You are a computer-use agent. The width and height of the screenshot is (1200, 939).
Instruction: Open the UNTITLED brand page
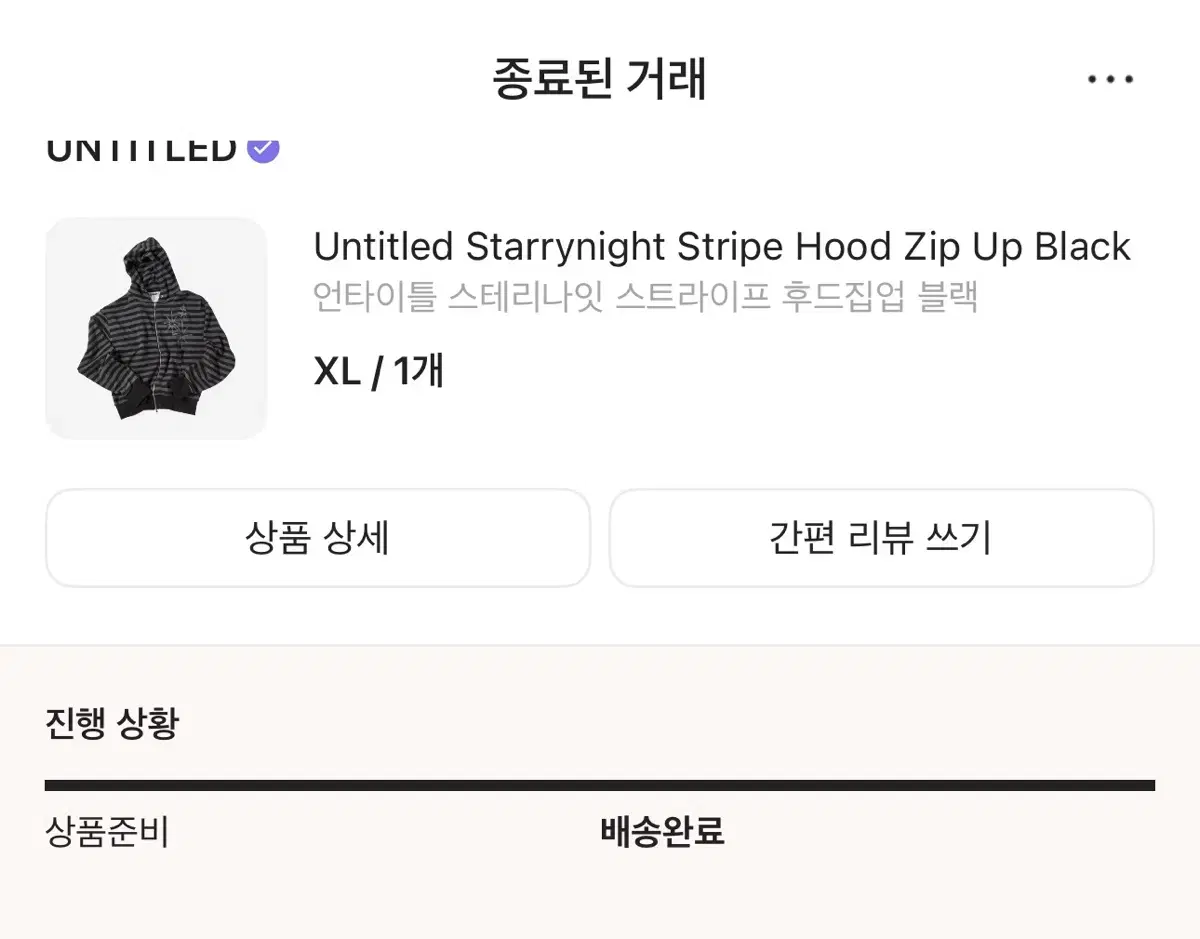click(x=140, y=148)
